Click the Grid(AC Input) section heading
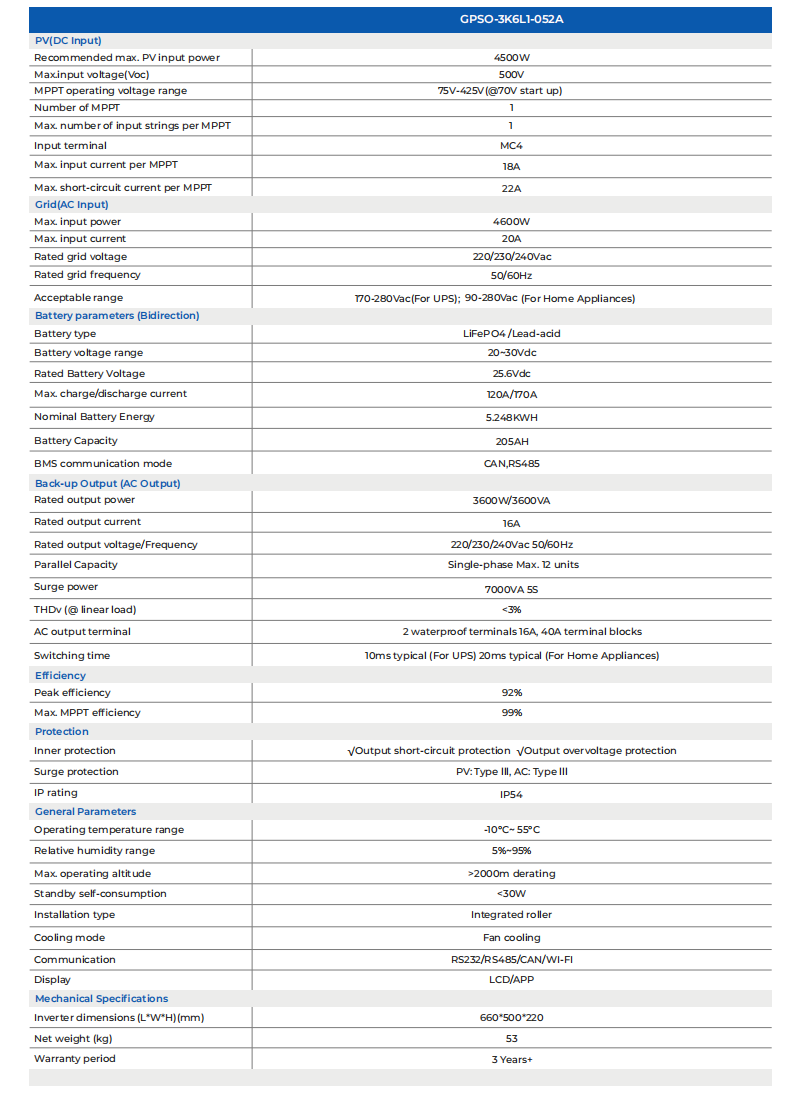808x1093 pixels. tap(71, 204)
